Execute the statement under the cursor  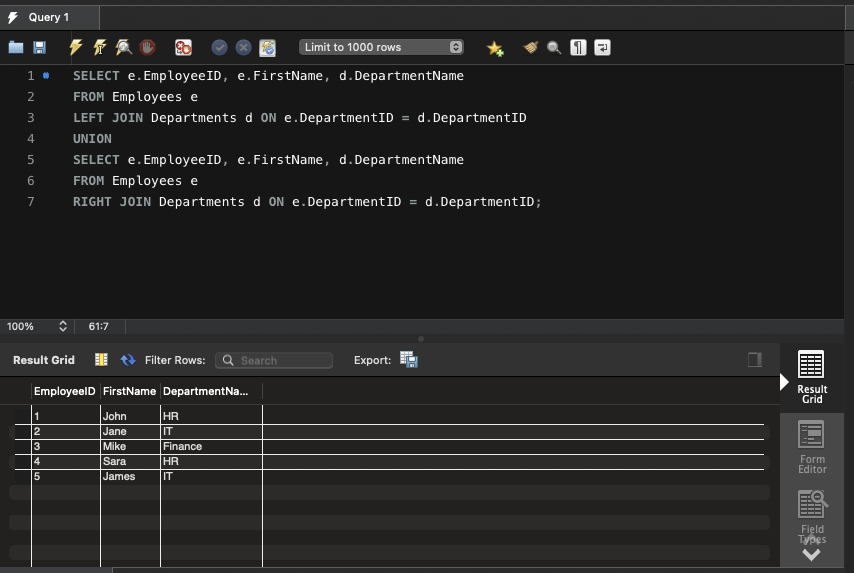[x=100, y=47]
